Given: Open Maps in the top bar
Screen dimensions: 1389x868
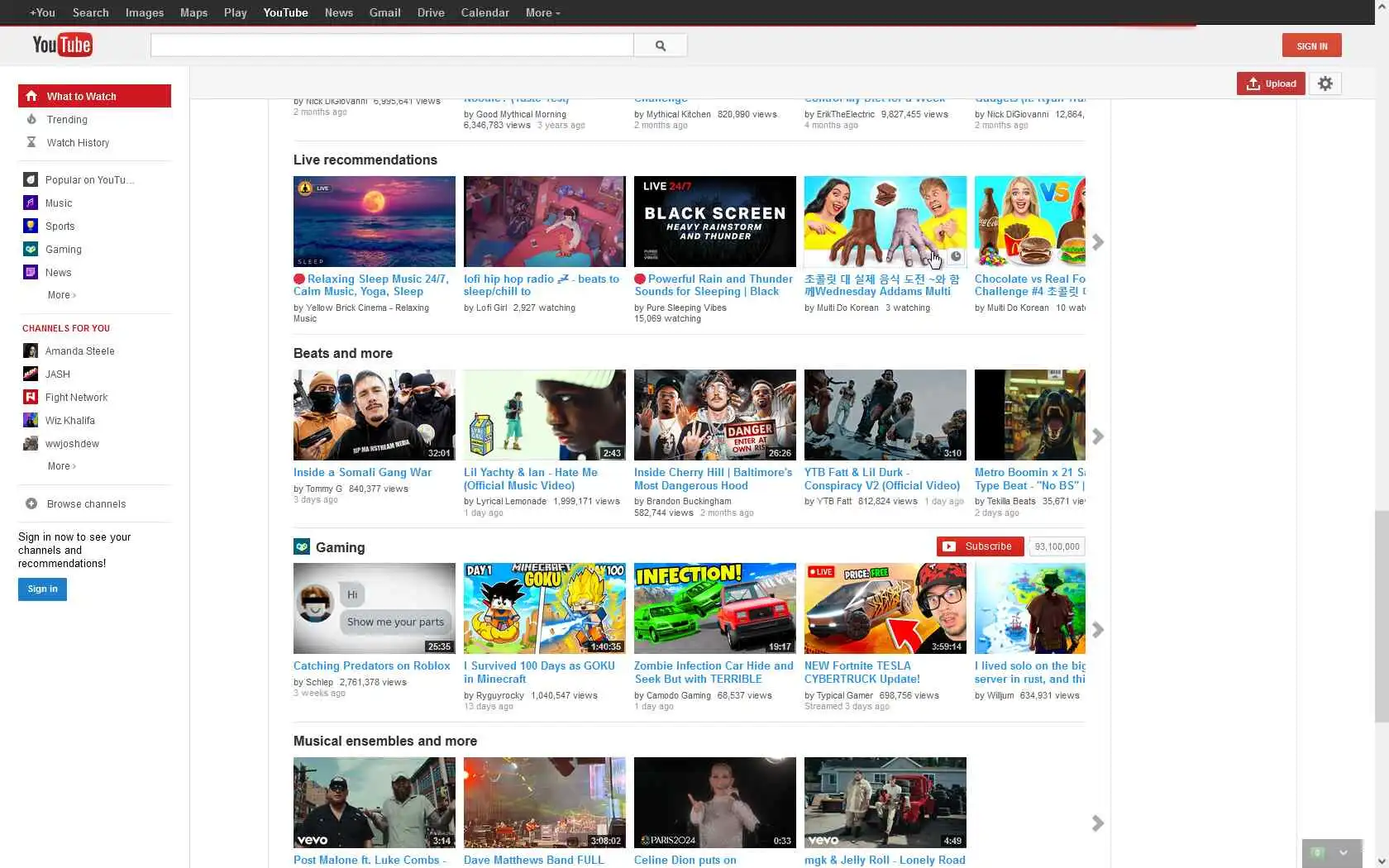Looking at the screenshot, I should tap(194, 12).
